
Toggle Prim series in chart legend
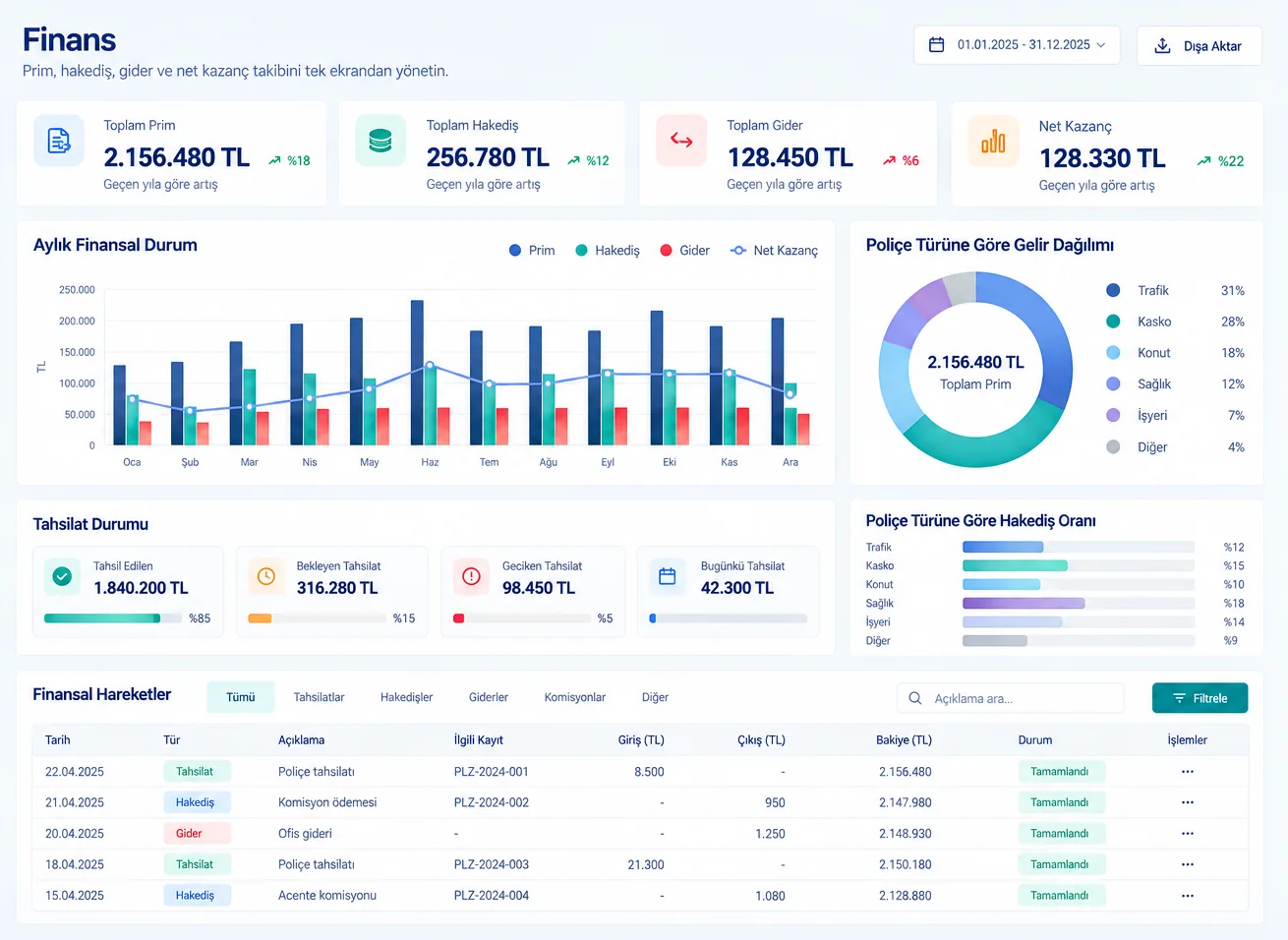click(x=531, y=251)
